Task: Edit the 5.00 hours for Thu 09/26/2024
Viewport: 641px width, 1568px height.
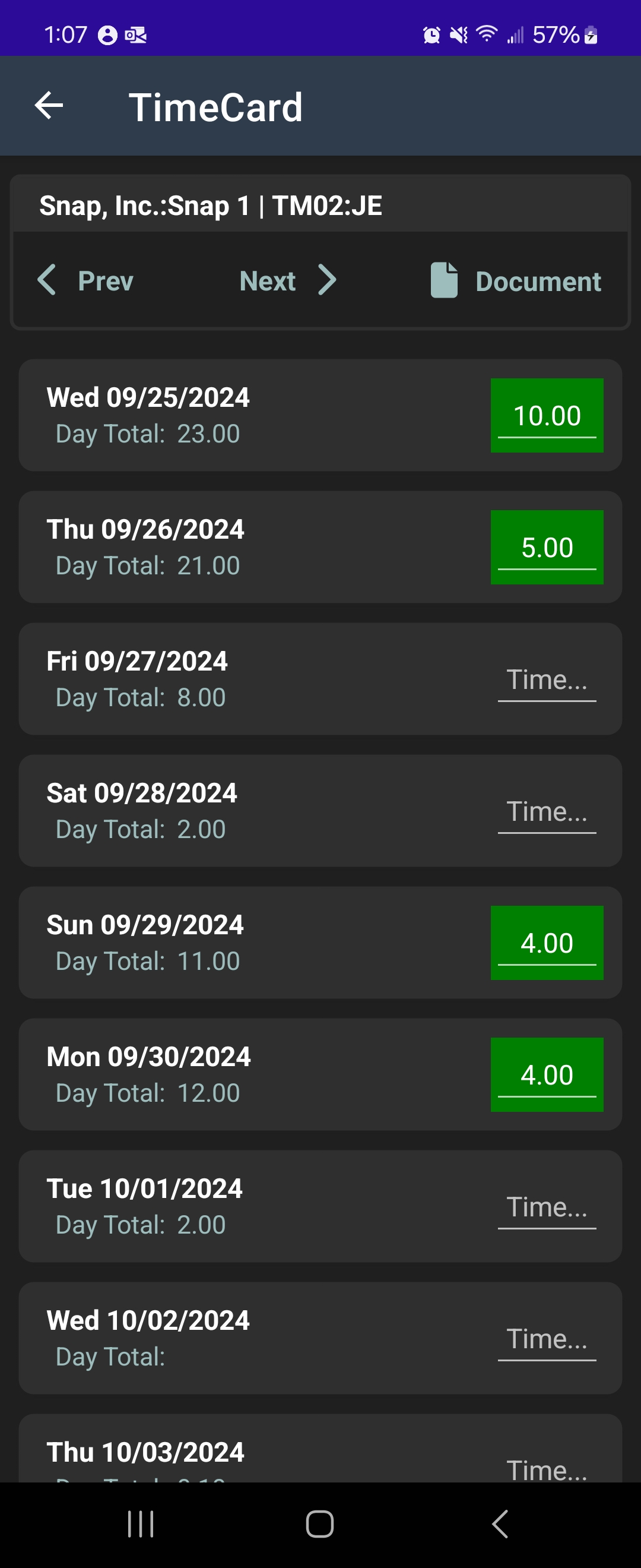Action: tap(547, 547)
